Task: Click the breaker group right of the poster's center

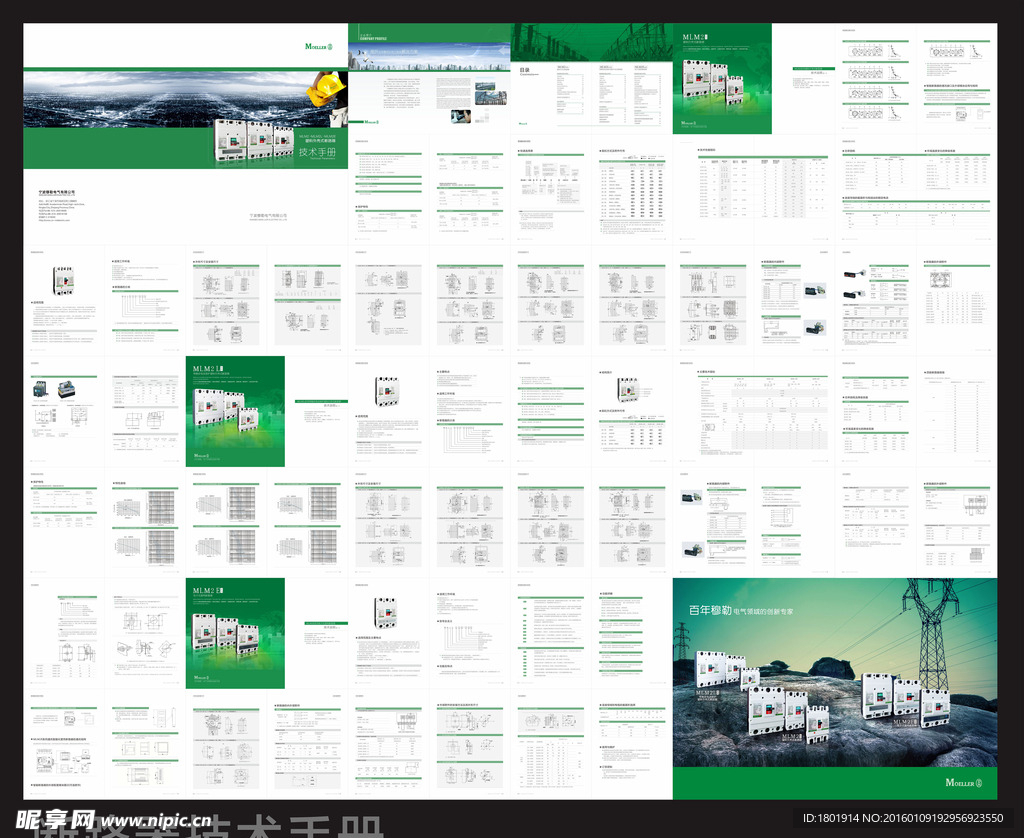Action: pyautogui.click(x=905, y=699)
